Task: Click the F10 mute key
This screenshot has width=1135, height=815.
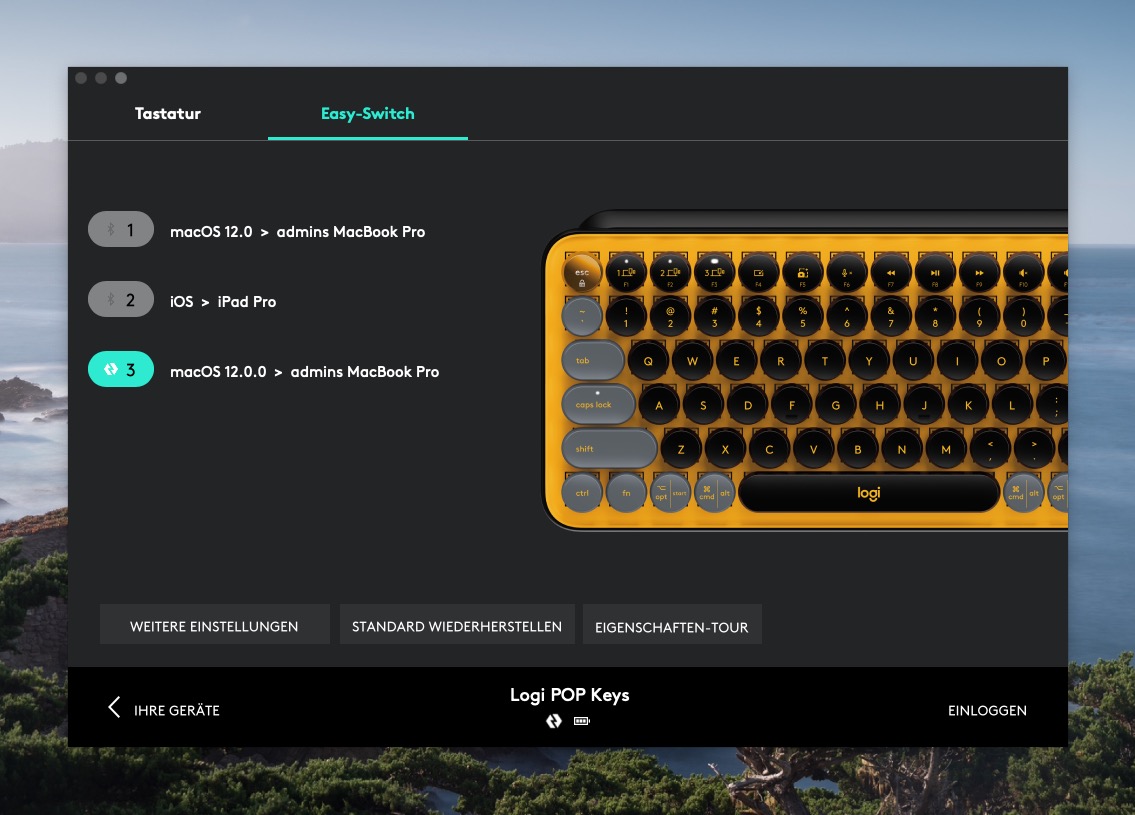Action: 1024,273
